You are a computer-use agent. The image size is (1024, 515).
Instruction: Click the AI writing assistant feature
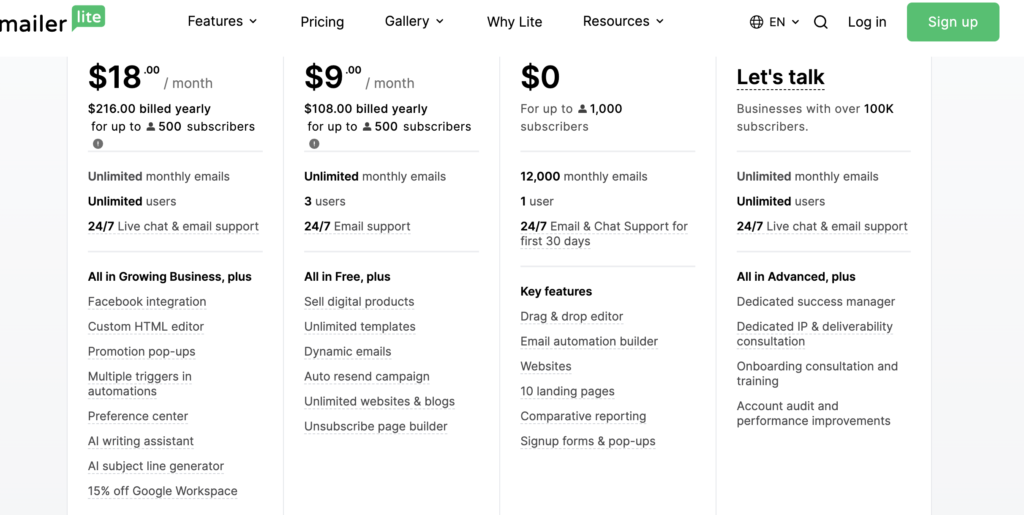(x=141, y=442)
